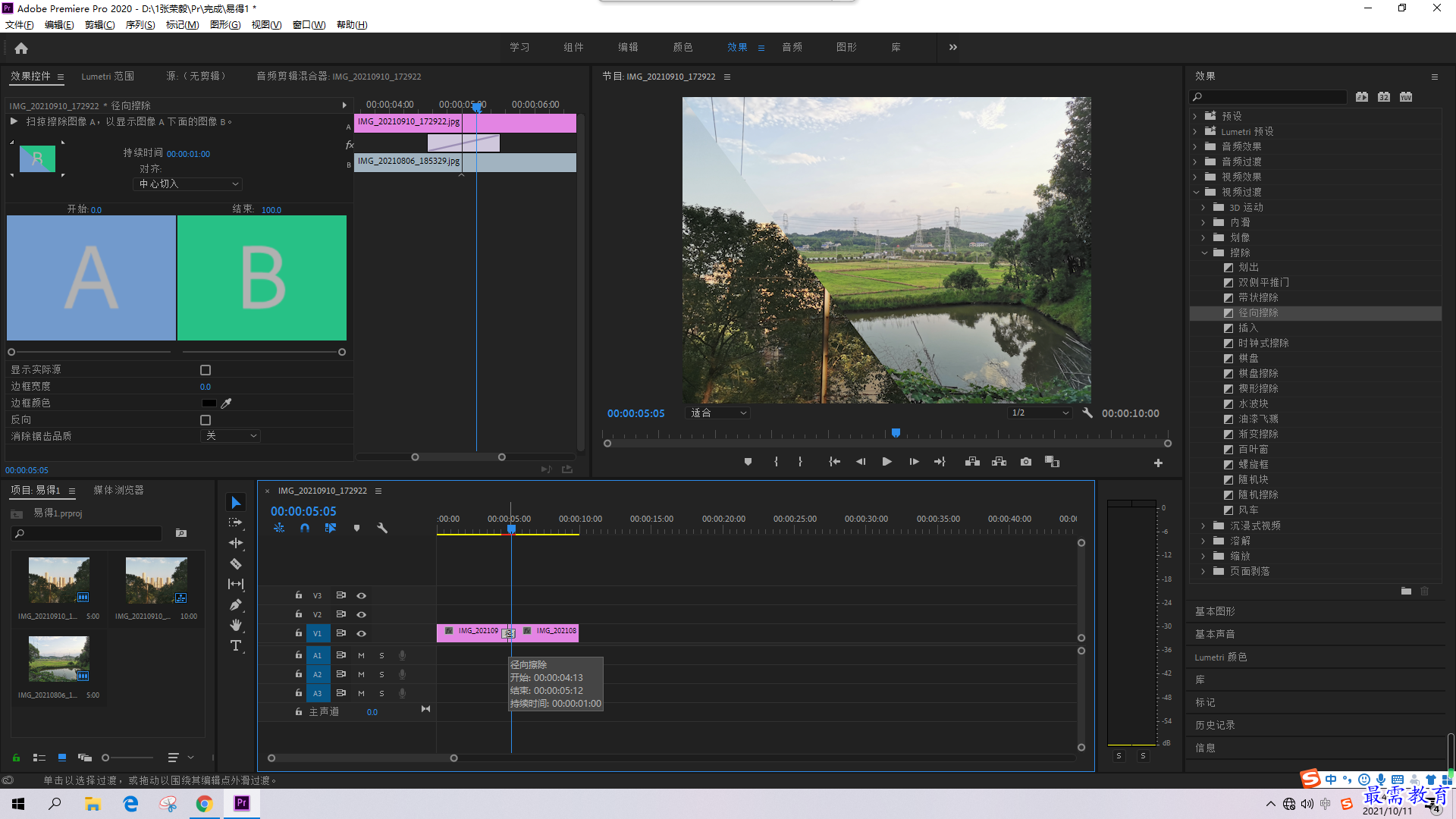Select the Type tool
The image size is (1456, 819).
coord(236,645)
